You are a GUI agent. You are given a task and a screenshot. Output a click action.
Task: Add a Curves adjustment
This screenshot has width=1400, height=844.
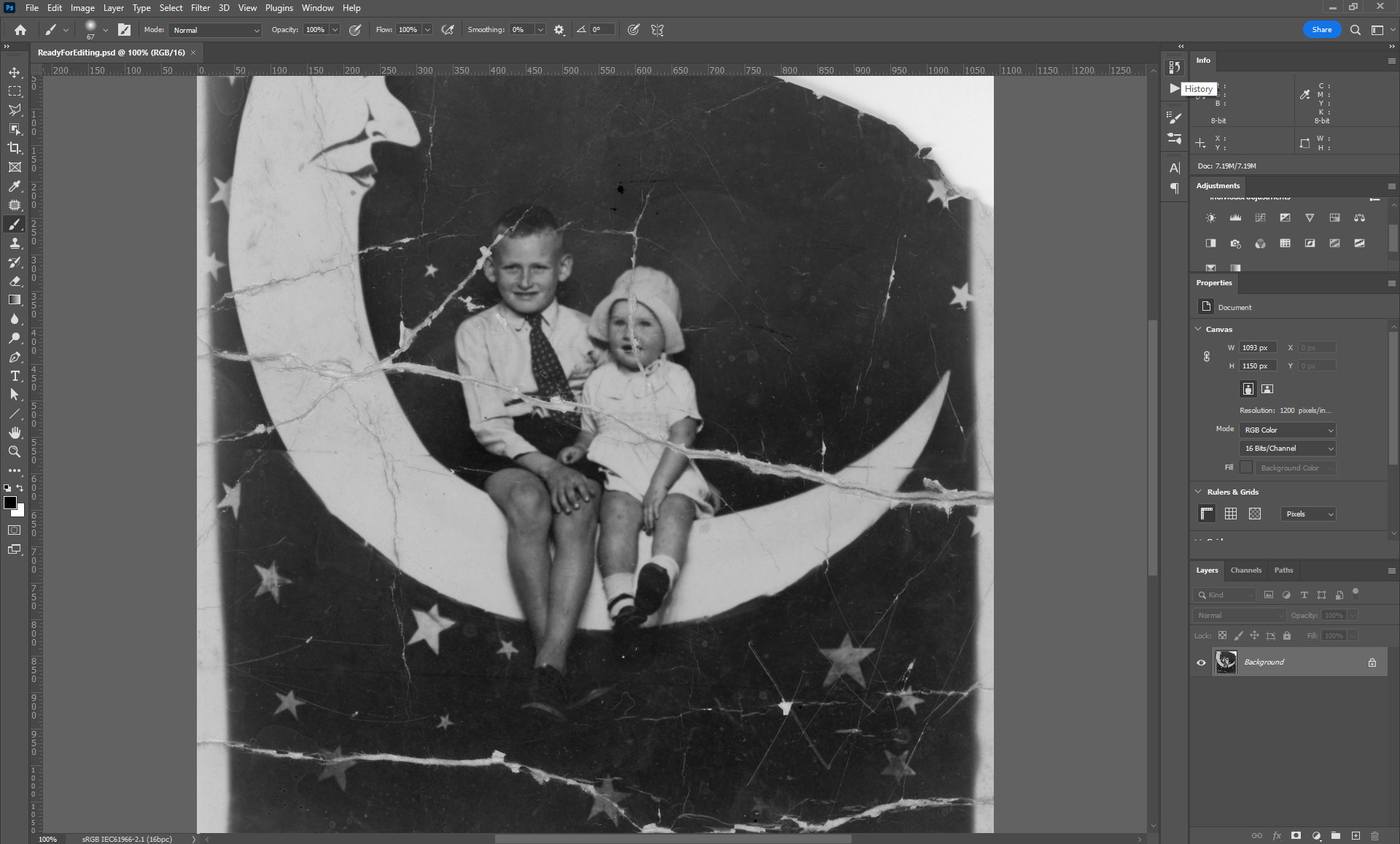coord(1260,217)
